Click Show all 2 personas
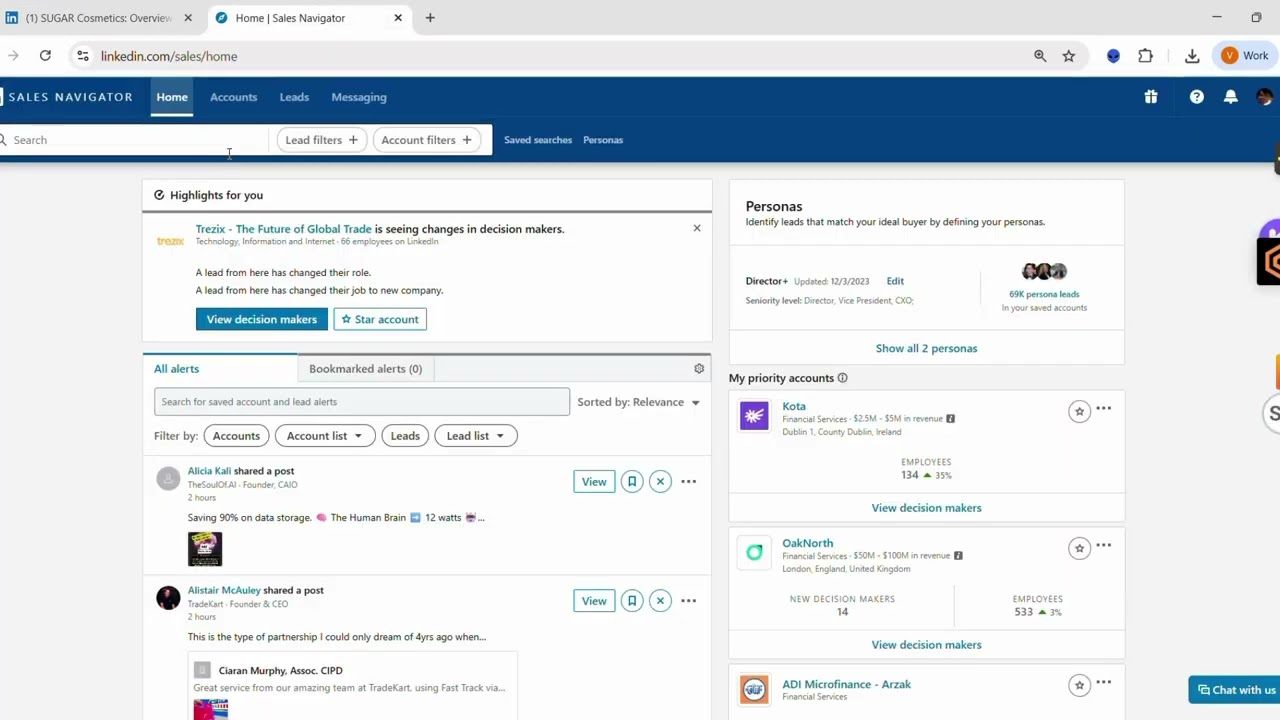 [926, 348]
